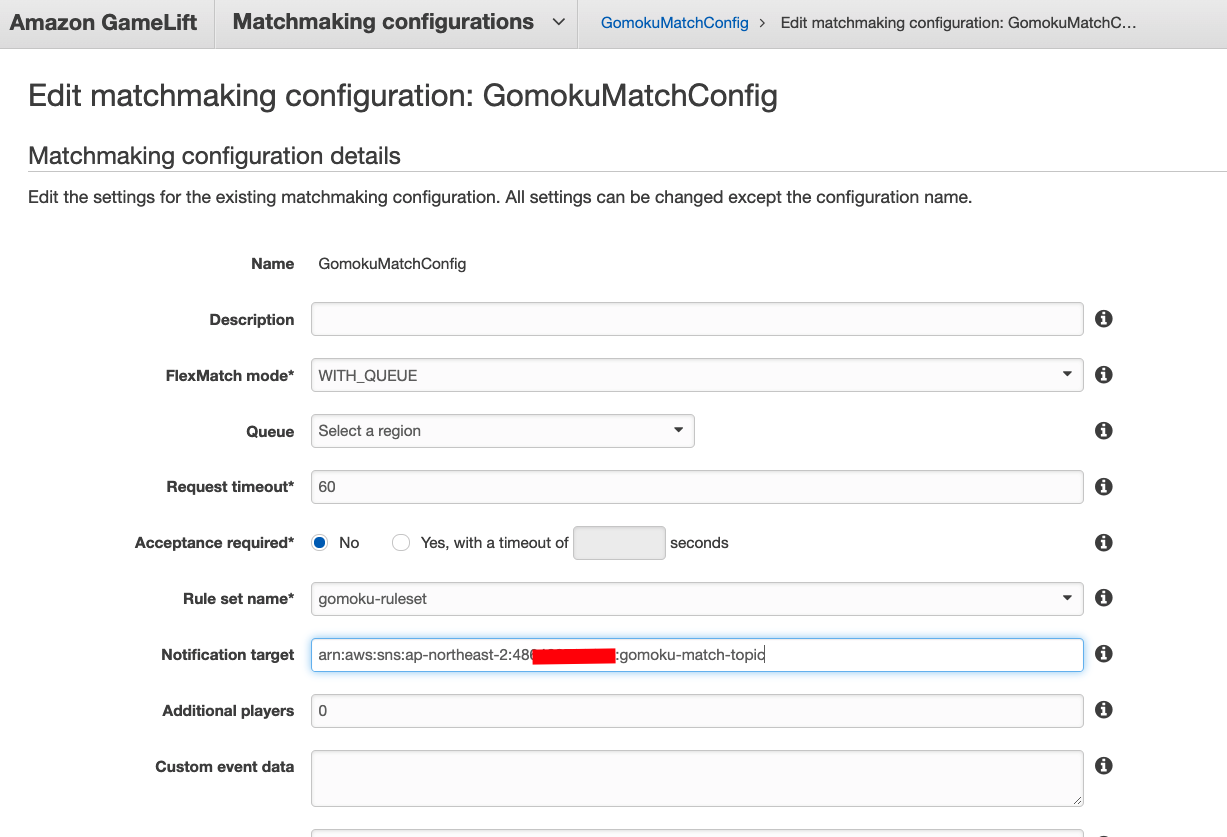Open info tooltip for the Description field
Screen dimensions: 1227x837
point(1104,319)
